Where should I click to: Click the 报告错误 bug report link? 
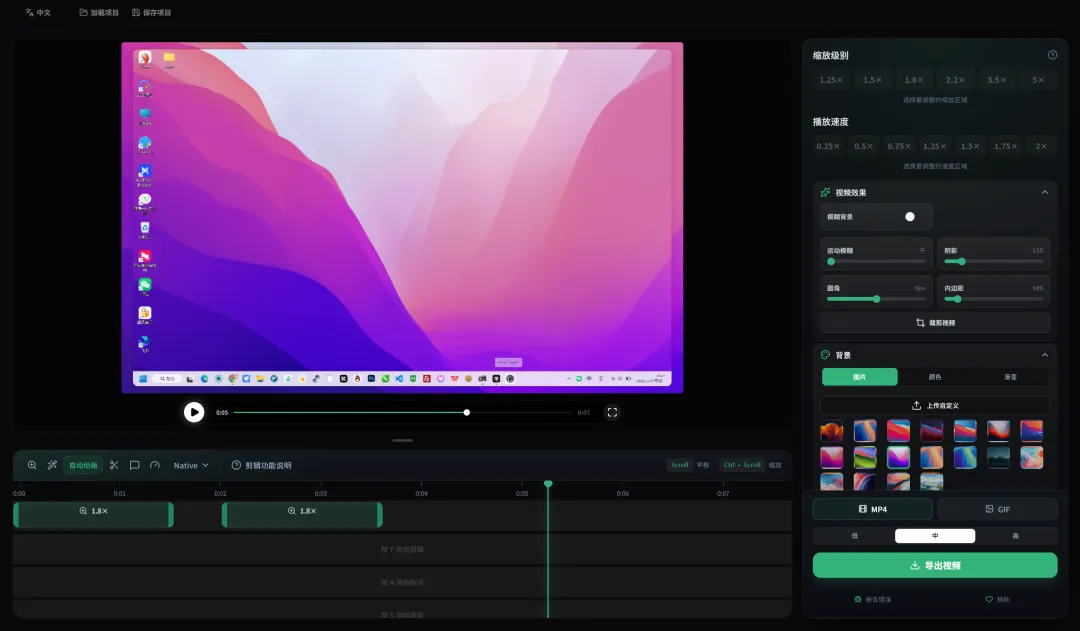(873, 599)
